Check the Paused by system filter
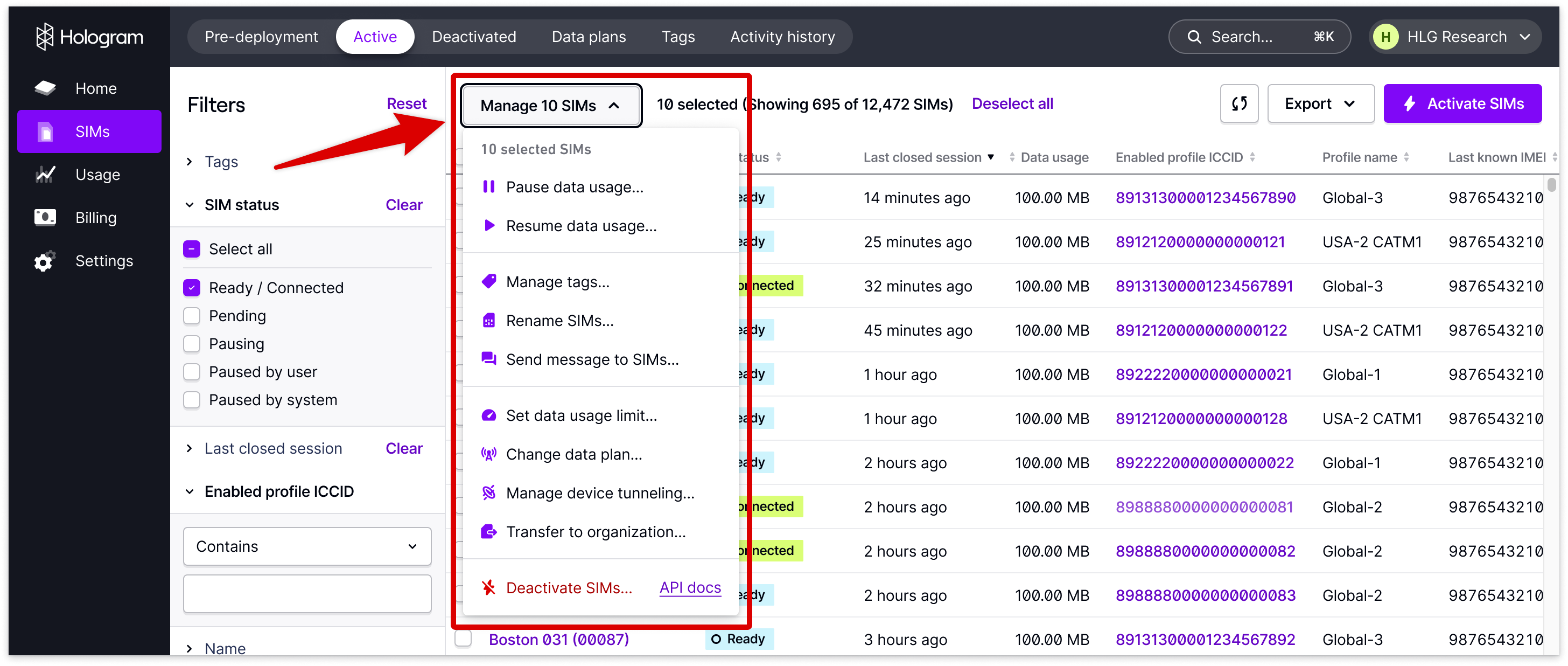1568x666 pixels. click(x=192, y=400)
